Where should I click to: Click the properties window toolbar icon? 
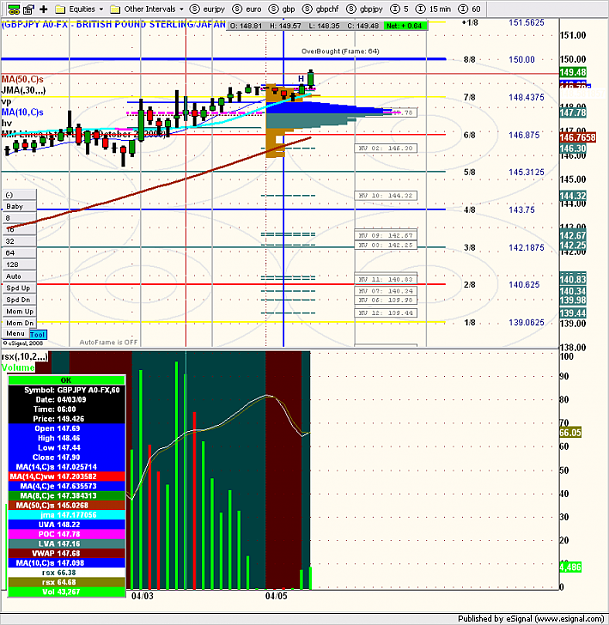coord(28,9)
